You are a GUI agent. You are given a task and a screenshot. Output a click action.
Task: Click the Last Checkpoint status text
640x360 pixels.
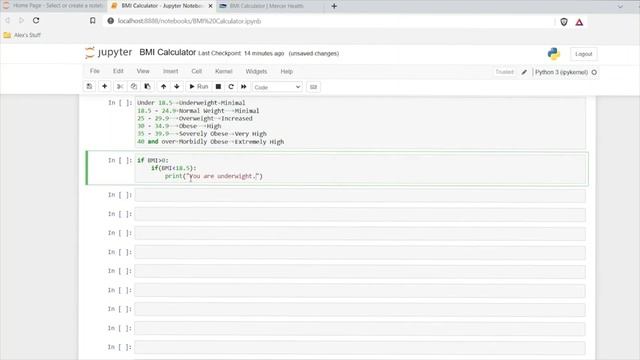click(x=241, y=53)
